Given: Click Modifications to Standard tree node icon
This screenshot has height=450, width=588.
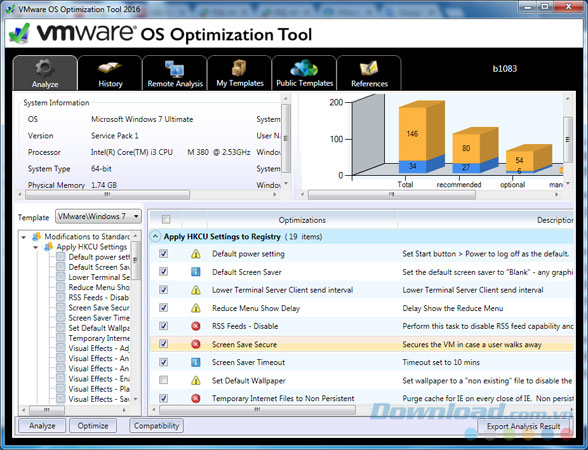Looking at the screenshot, I should pyautogui.click(x=36, y=237).
